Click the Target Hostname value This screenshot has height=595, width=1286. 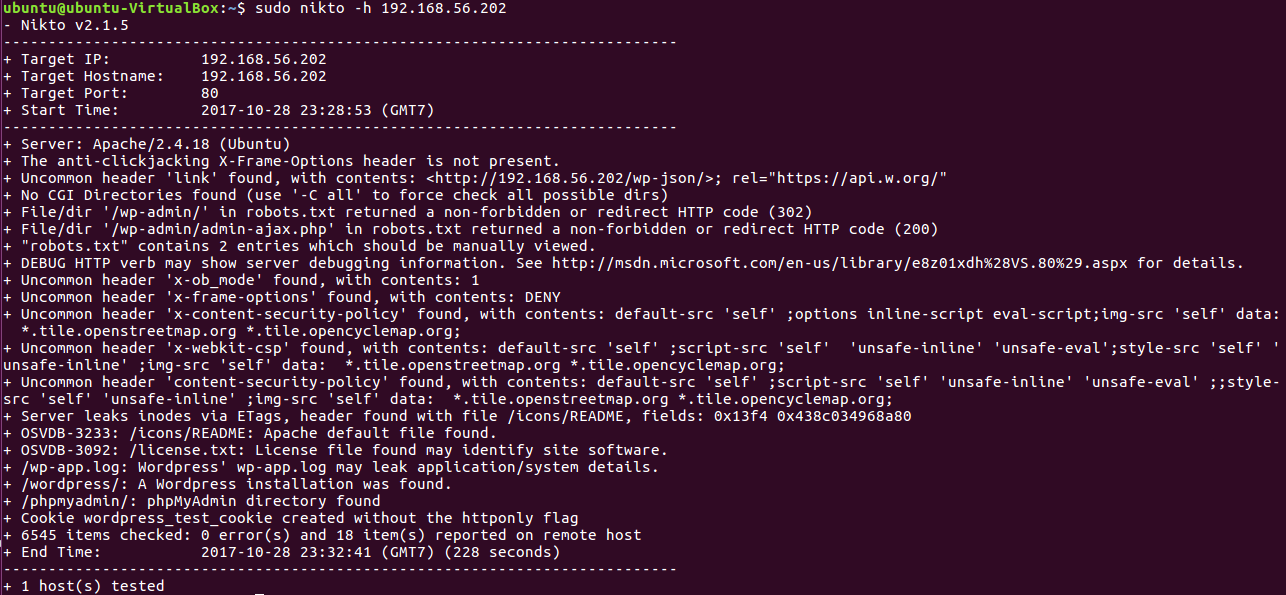(264, 76)
